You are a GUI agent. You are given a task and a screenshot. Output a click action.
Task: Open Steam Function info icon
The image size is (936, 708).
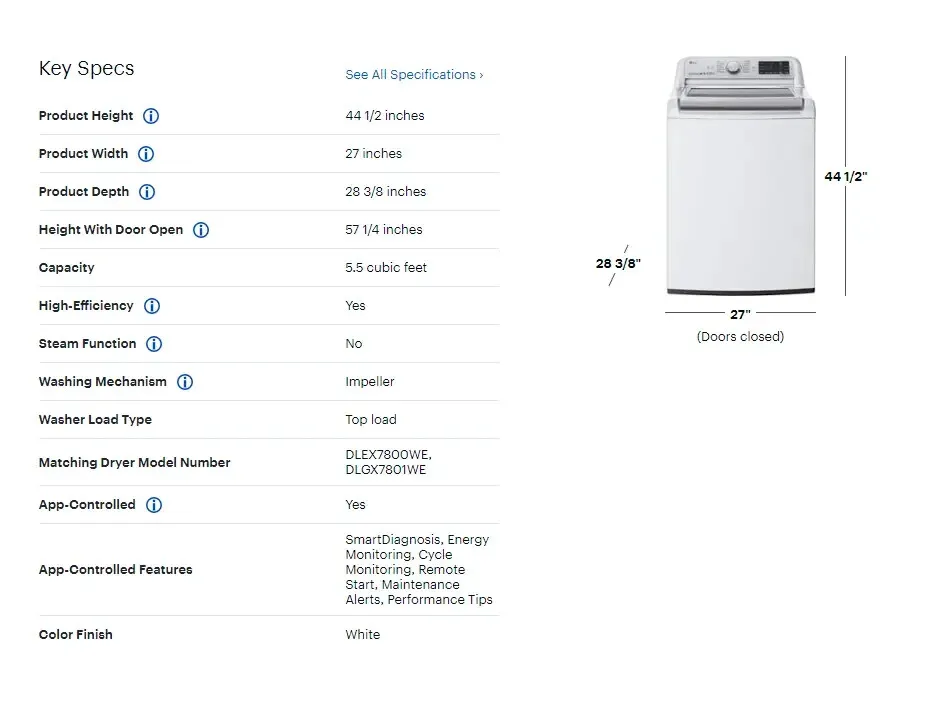[x=154, y=344]
